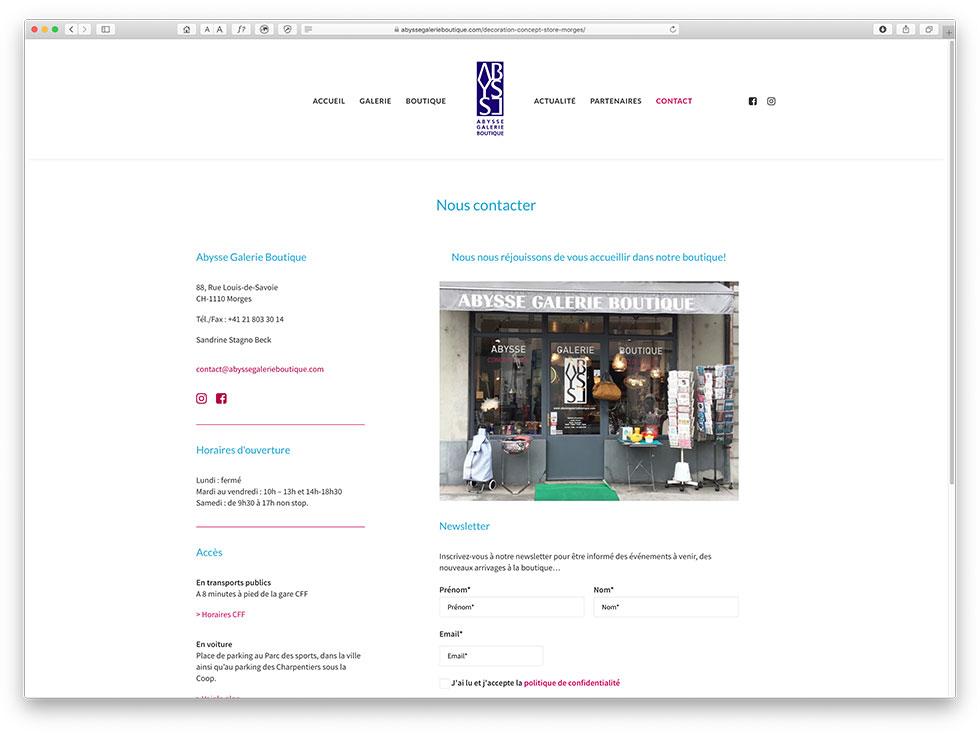Click the 'Samedi : de 9h30 à 17h' line
This screenshot has width=980, height=736.
click(x=252, y=503)
